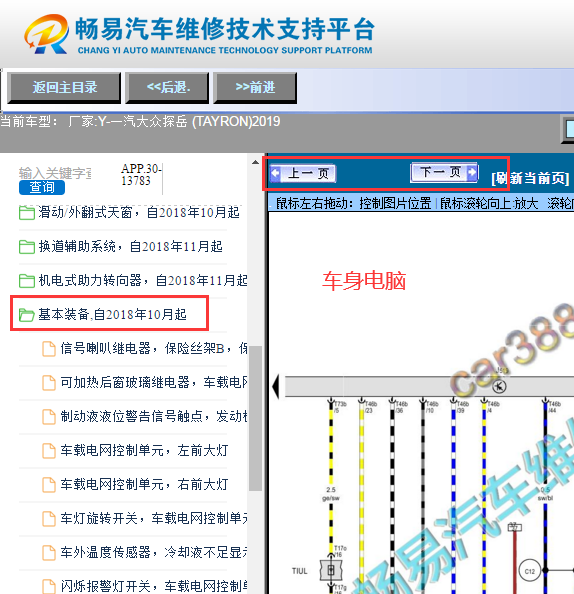Open 信号喇叭继电器，保险丝架B page
This screenshot has width=574, height=594.
pyautogui.click(x=154, y=349)
